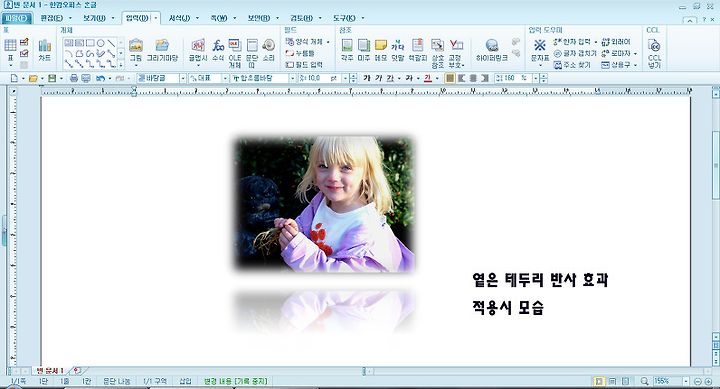Open the 편집(E) menu
Image resolution: width=720 pixels, height=389 pixels.
51,18
